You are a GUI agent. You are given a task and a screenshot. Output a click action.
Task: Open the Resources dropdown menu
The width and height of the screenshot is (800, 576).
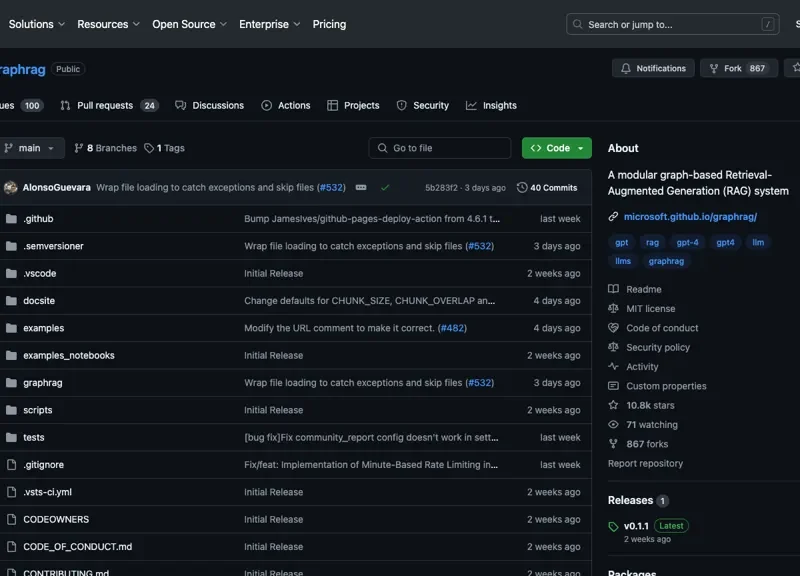click(x=108, y=24)
